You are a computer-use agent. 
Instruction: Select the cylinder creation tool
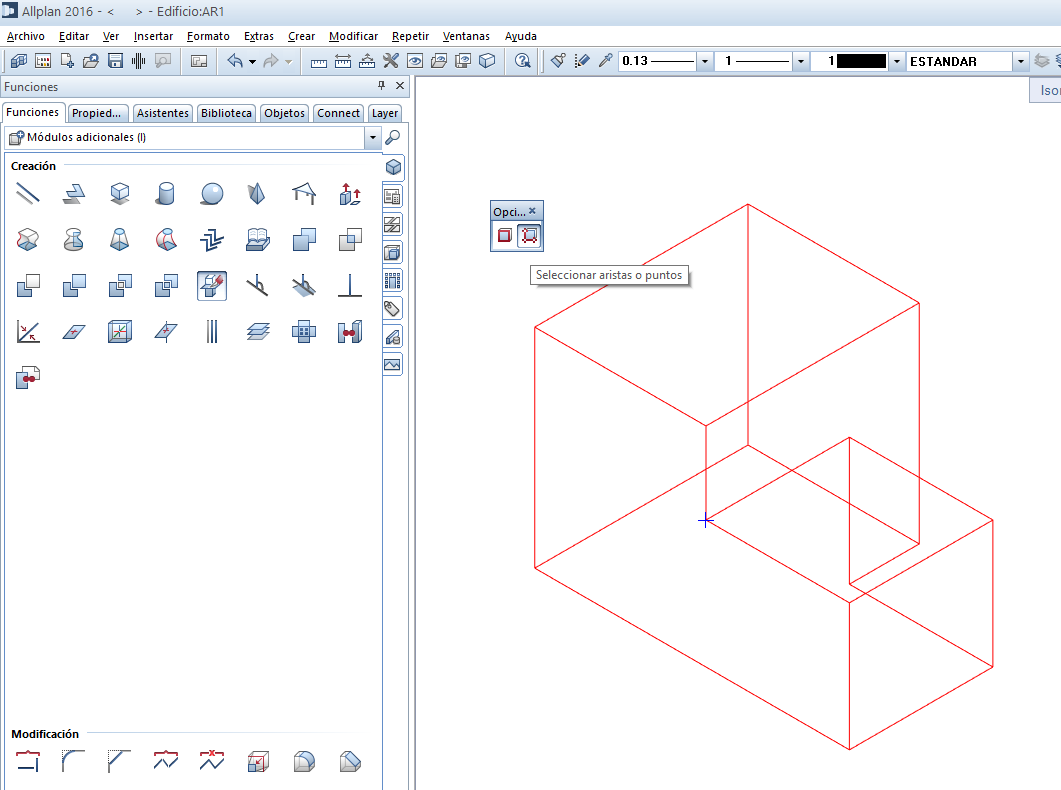(165, 194)
